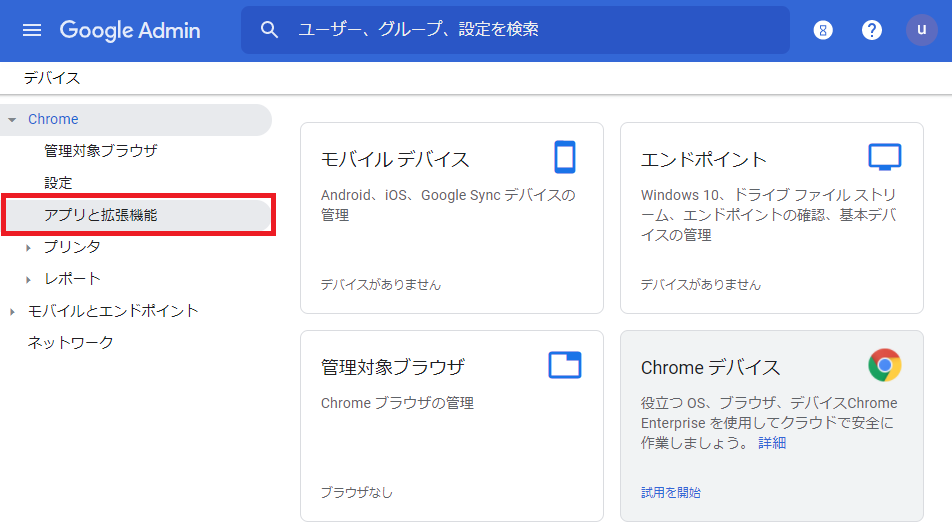Expand the レポート tree arrow
952x529 pixels.
point(28,280)
